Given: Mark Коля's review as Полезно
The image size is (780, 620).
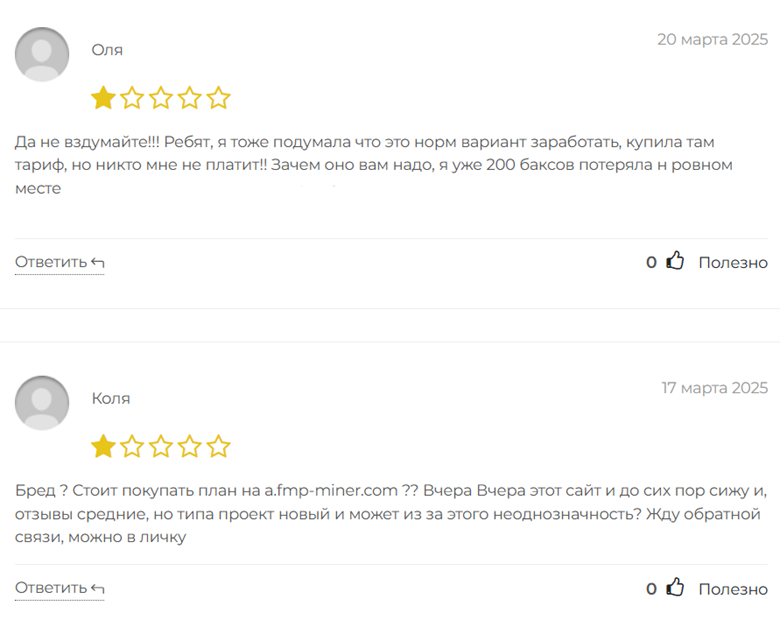Looking at the screenshot, I should (732, 589).
